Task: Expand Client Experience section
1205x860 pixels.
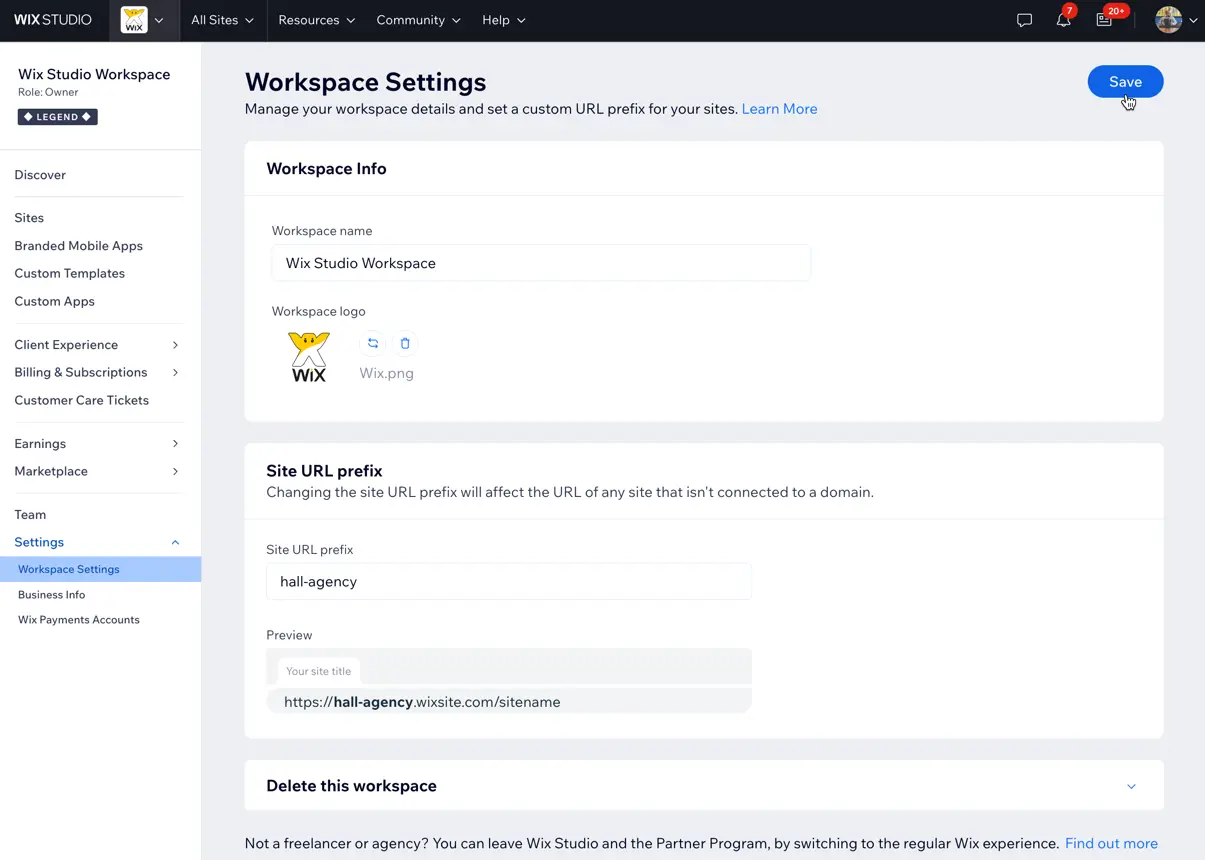Action: (x=98, y=345)
